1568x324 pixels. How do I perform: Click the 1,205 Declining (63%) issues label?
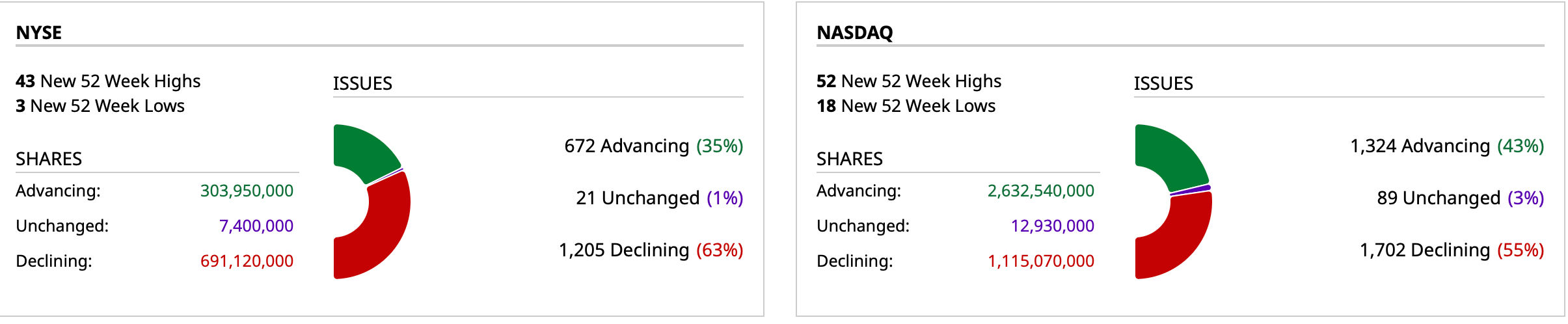(651, 250)
